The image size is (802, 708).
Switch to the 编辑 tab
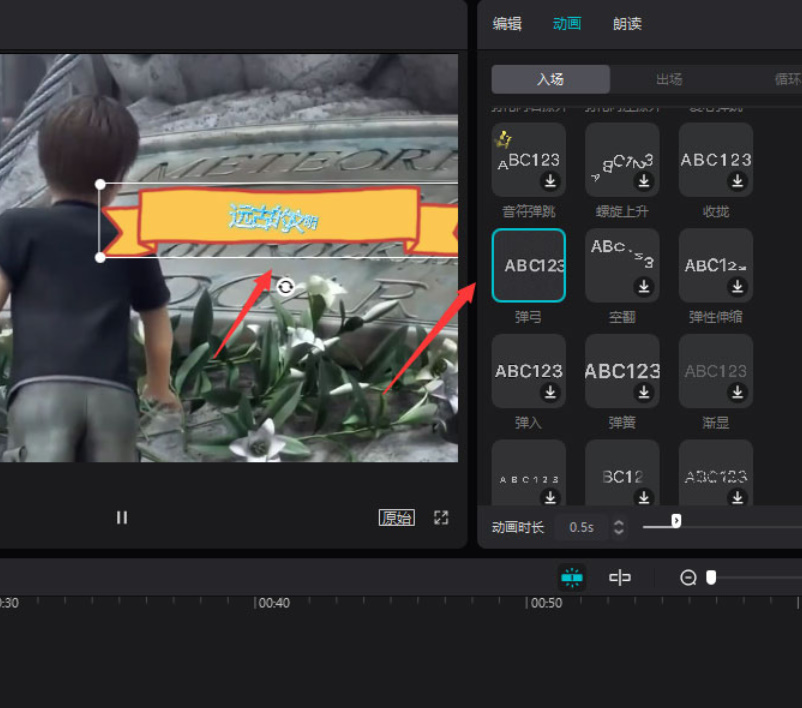point(507,24)
